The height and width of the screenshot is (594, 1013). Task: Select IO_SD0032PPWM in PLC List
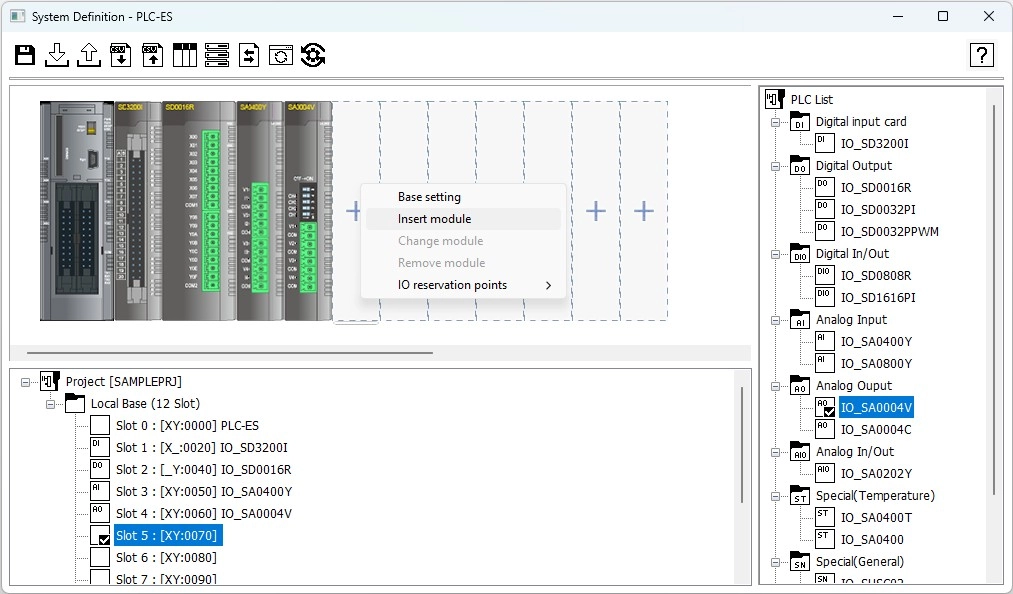point(890,231)
